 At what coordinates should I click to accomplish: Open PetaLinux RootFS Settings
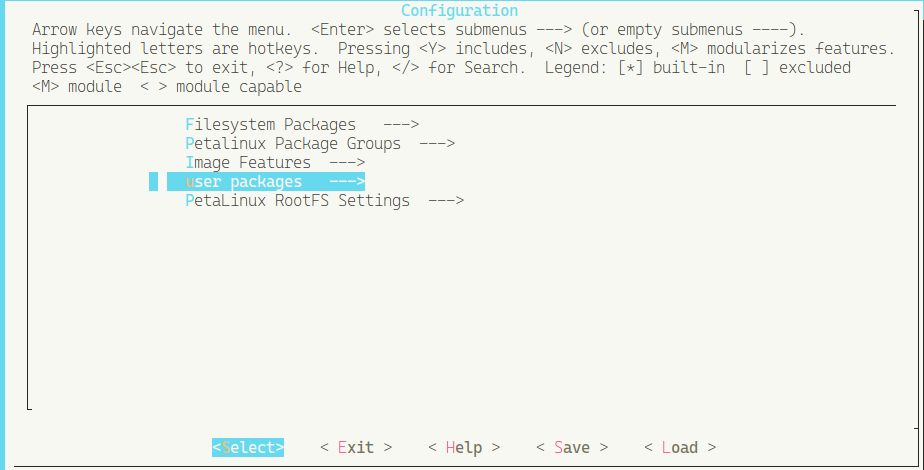[x=297, y=201]
